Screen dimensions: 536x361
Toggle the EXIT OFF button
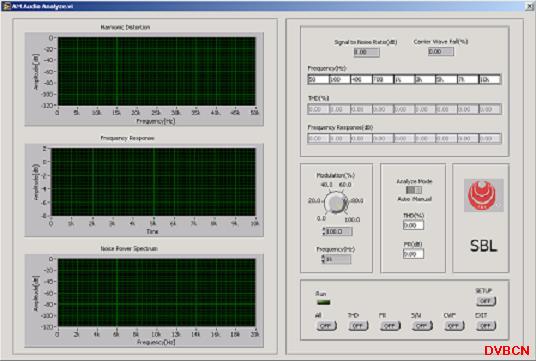(486, 325)
